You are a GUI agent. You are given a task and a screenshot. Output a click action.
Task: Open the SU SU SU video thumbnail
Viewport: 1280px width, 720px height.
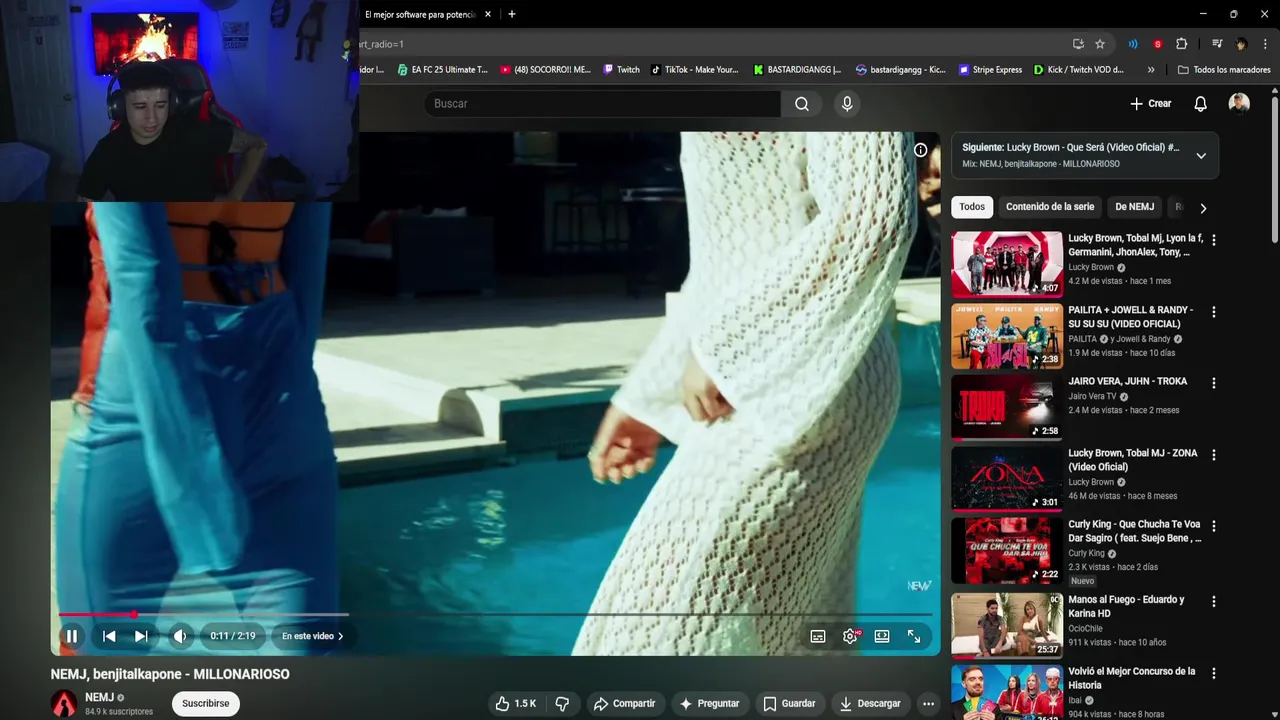(x=1007, y=337)
